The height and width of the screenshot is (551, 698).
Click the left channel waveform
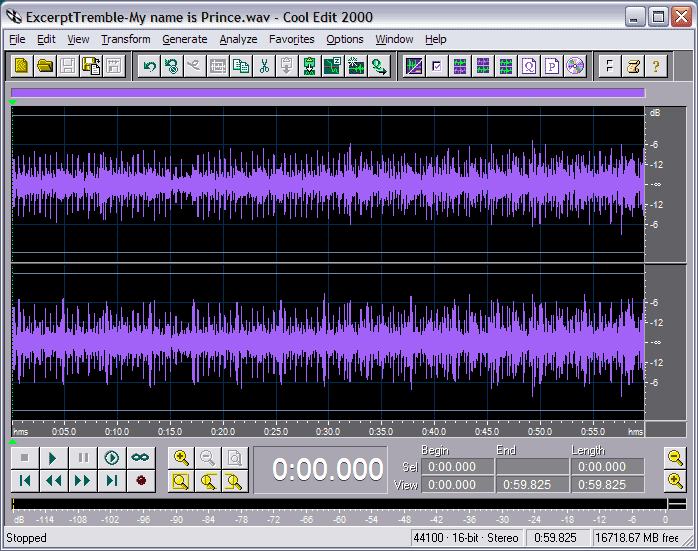(x=328, y=184)
